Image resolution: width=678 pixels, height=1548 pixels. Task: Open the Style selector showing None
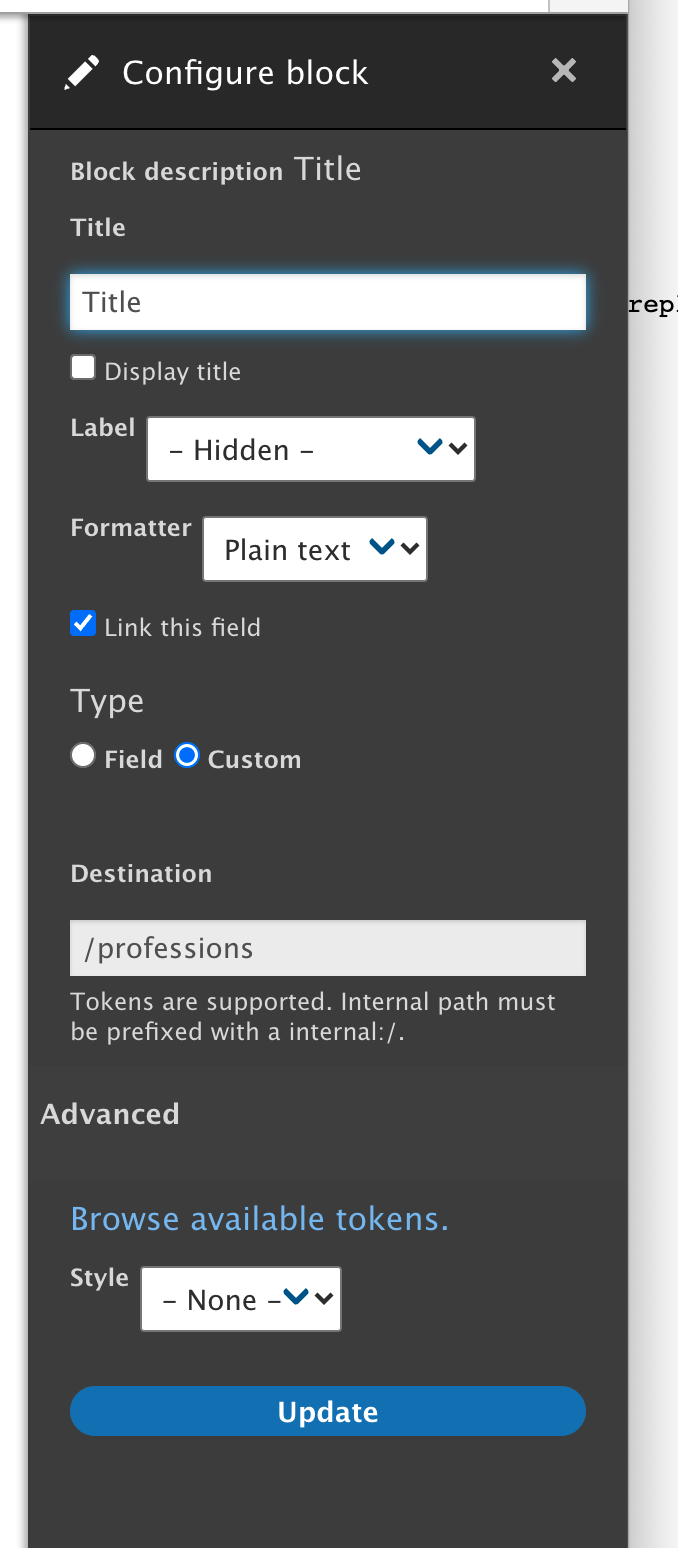241,1298
